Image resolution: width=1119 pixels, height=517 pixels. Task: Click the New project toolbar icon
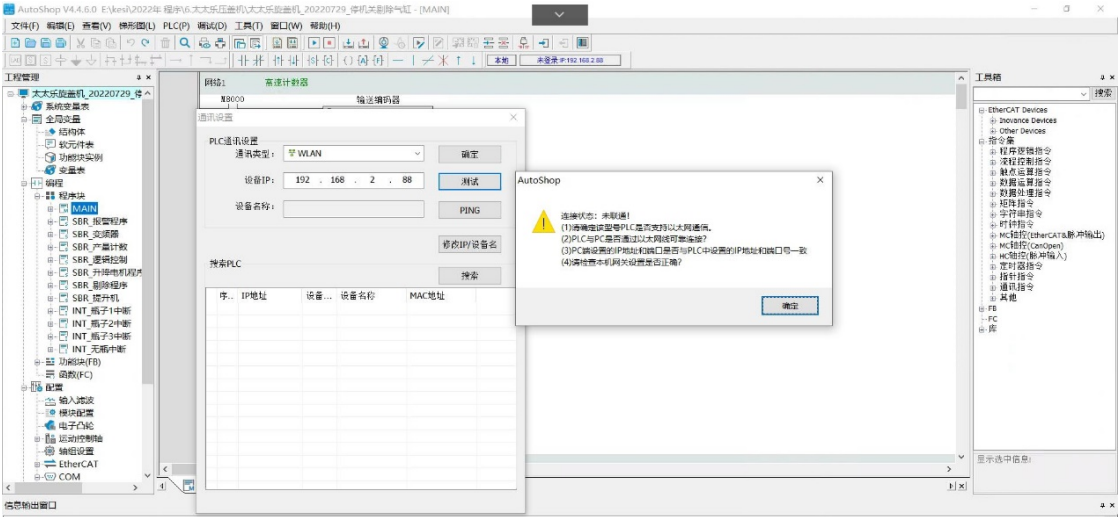15,42
